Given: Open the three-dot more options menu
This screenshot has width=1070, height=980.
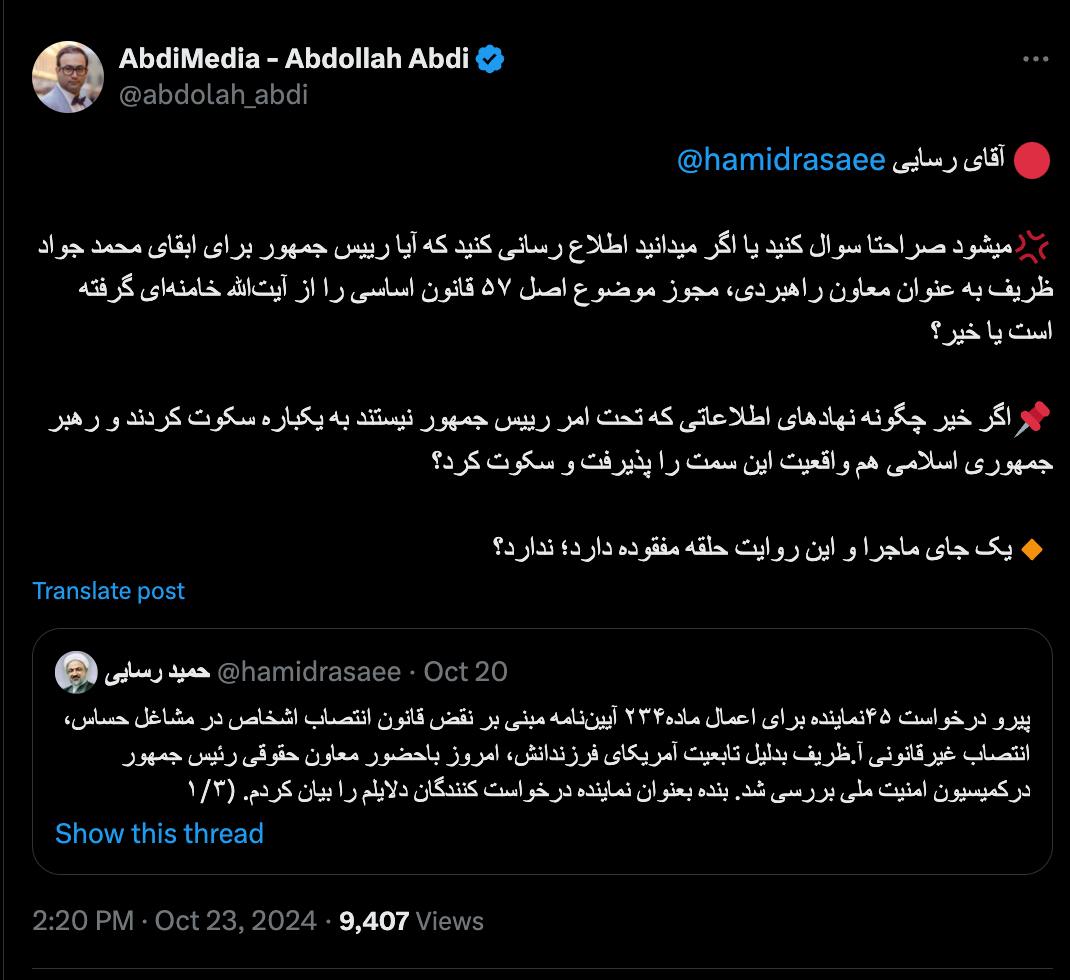Looking at the screenshot, I should (1035, 59).
